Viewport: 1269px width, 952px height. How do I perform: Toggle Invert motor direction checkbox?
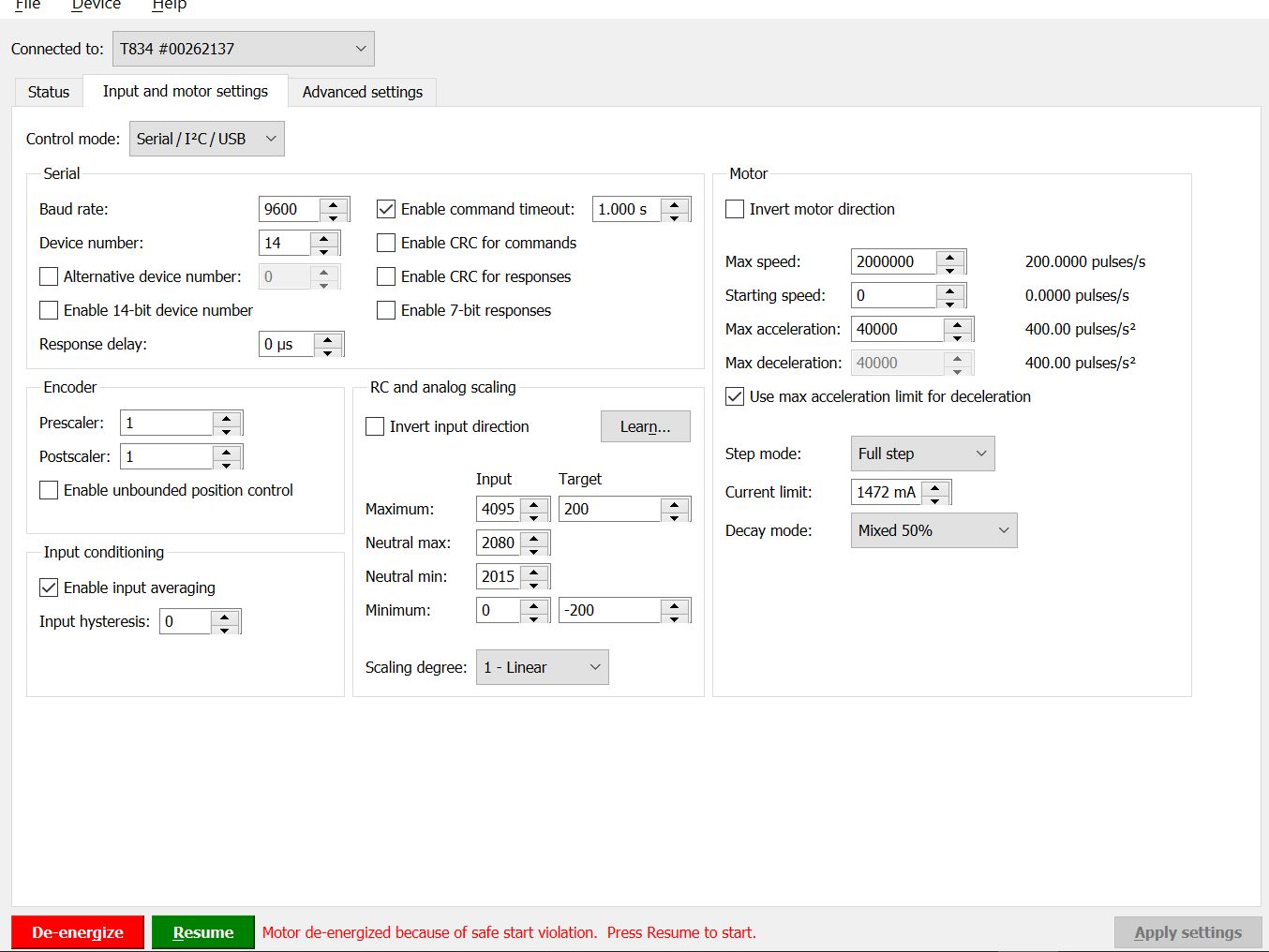pyautogui.click(x=735, y=209)
